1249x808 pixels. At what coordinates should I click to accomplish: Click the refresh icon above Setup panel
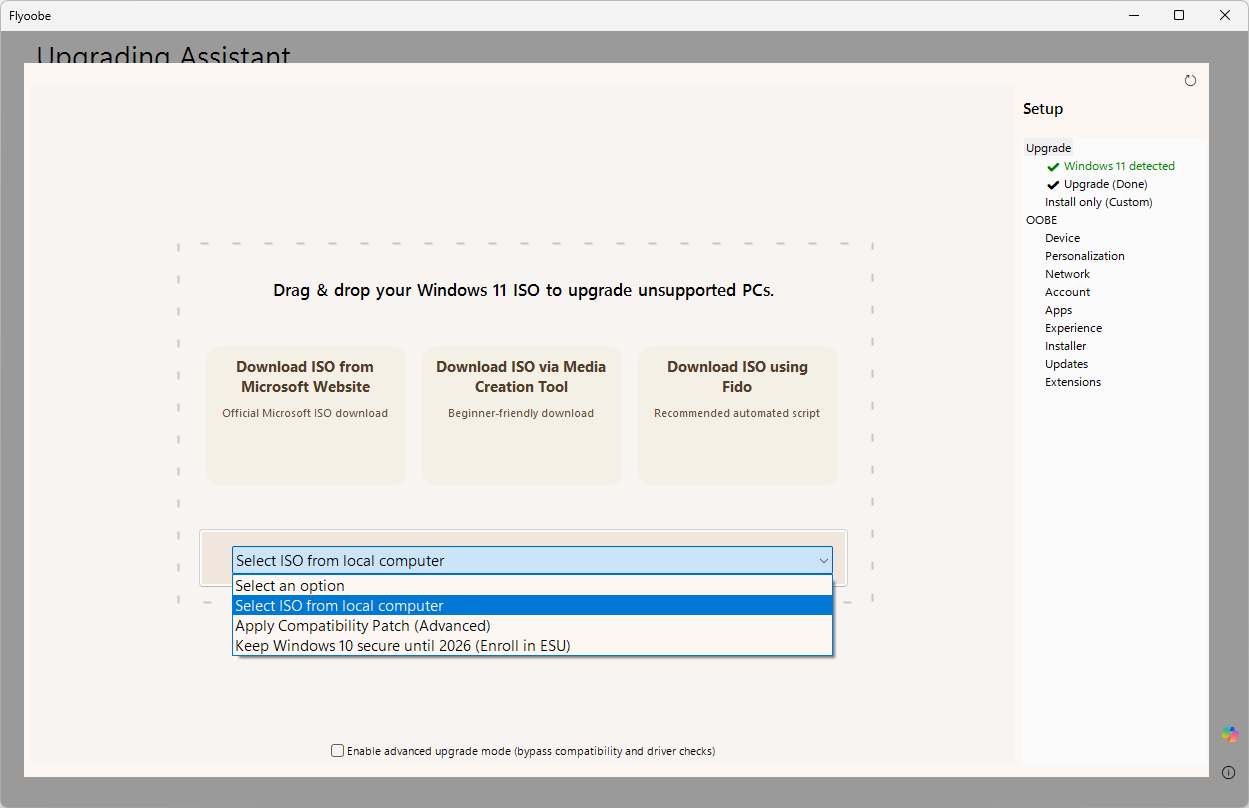[1190, 81]
